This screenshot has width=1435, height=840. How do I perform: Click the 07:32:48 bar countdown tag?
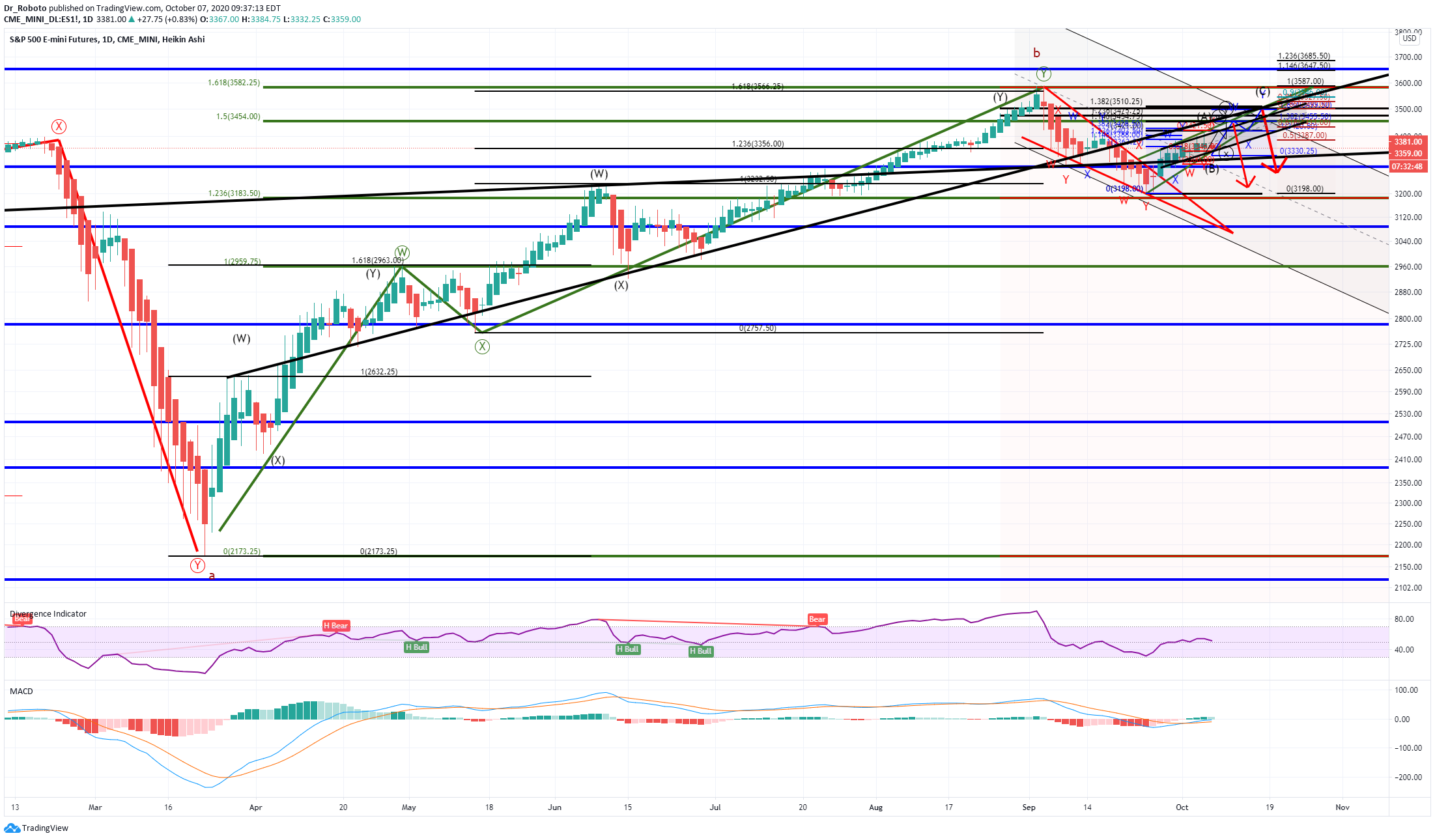(1408, 167)
